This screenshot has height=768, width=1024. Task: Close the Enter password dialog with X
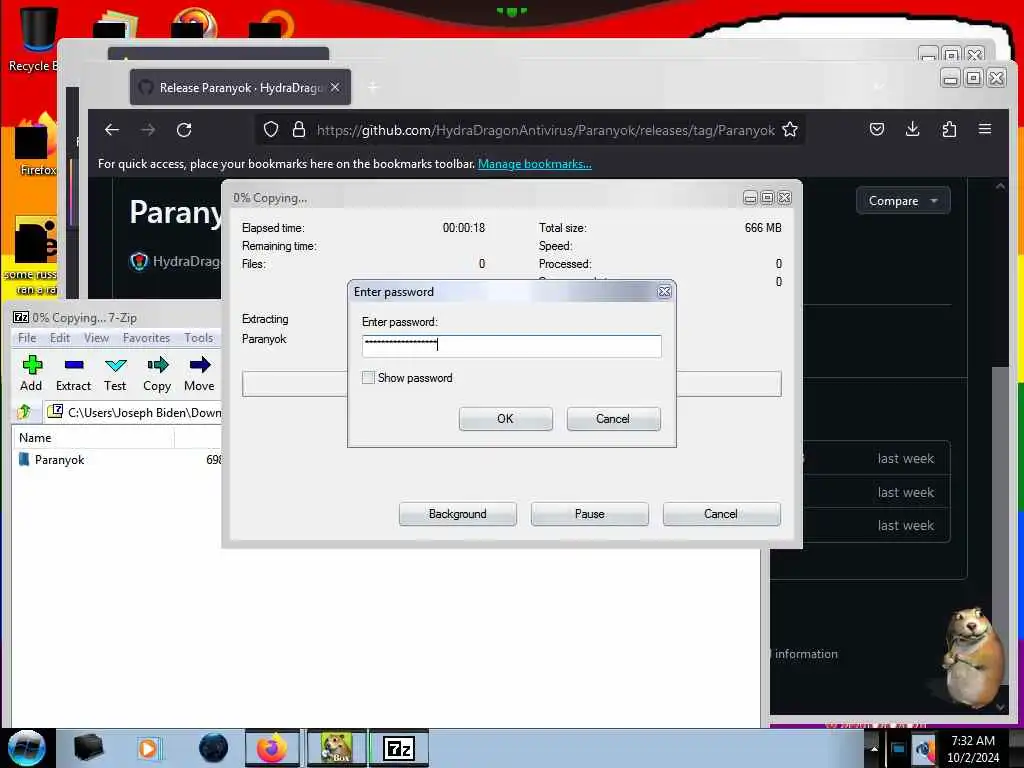[664, 292]
